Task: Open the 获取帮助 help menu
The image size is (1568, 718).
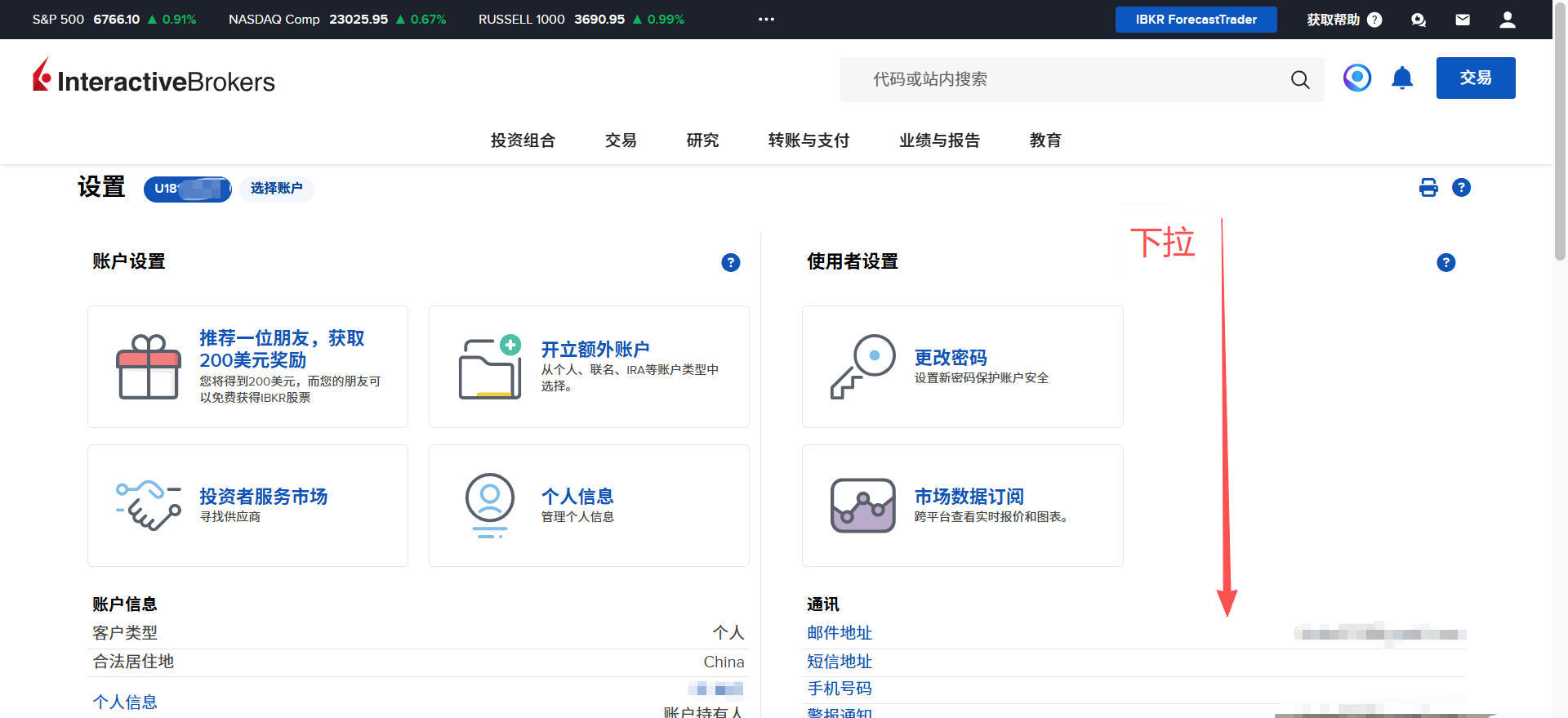Action: tap(1343, 20)
